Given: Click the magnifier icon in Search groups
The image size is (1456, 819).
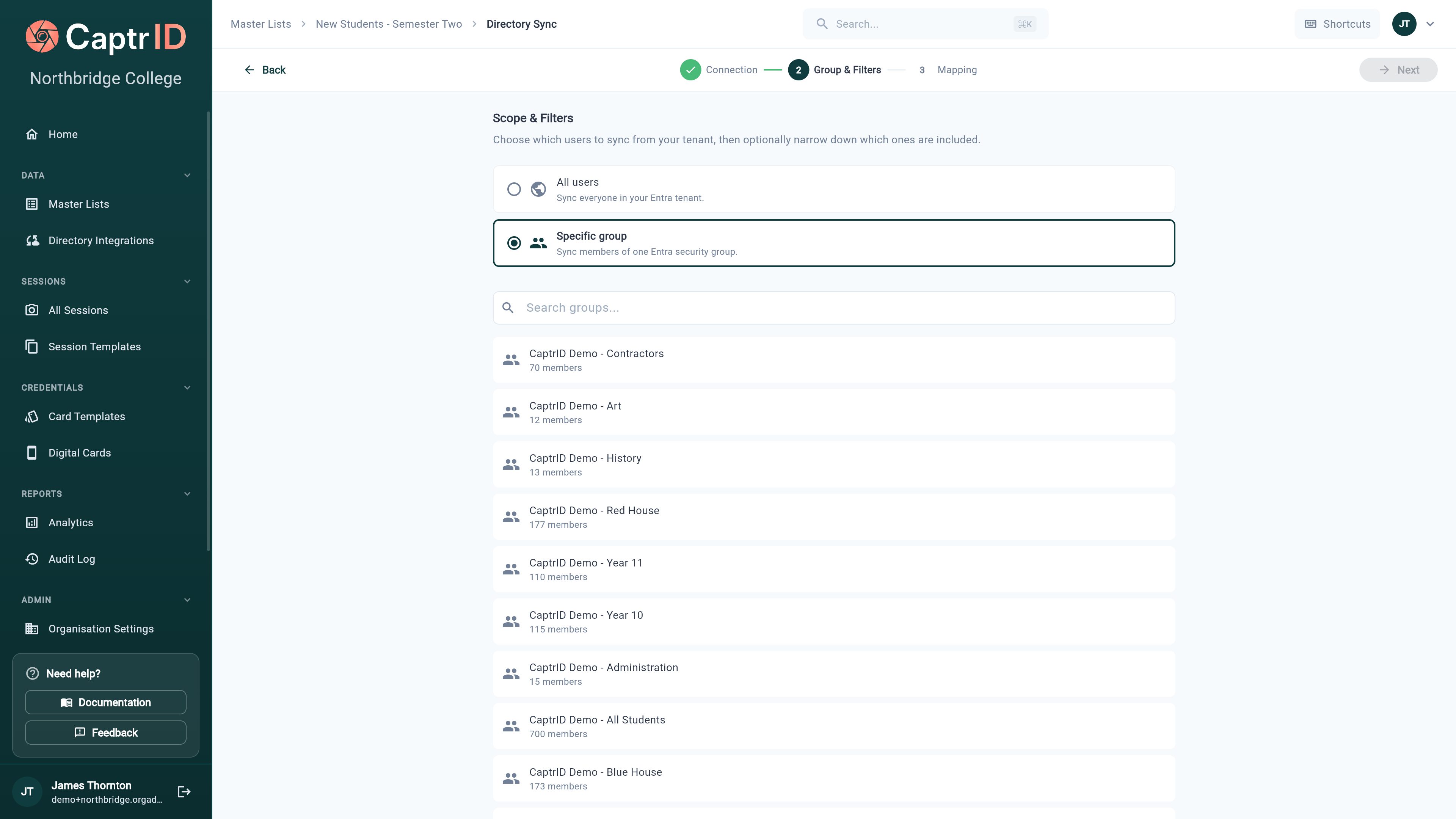Looking at the screenshot, I should coord(508,308).
